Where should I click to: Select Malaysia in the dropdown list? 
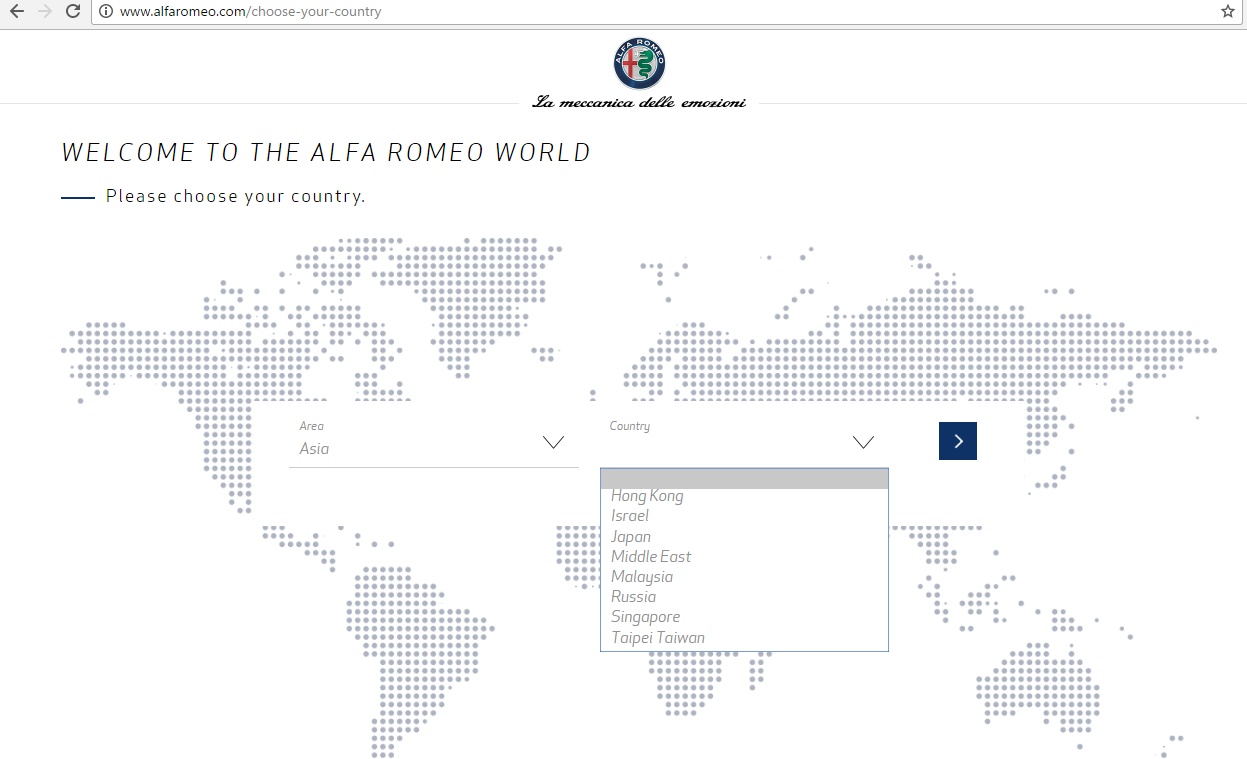click(744, 577)
